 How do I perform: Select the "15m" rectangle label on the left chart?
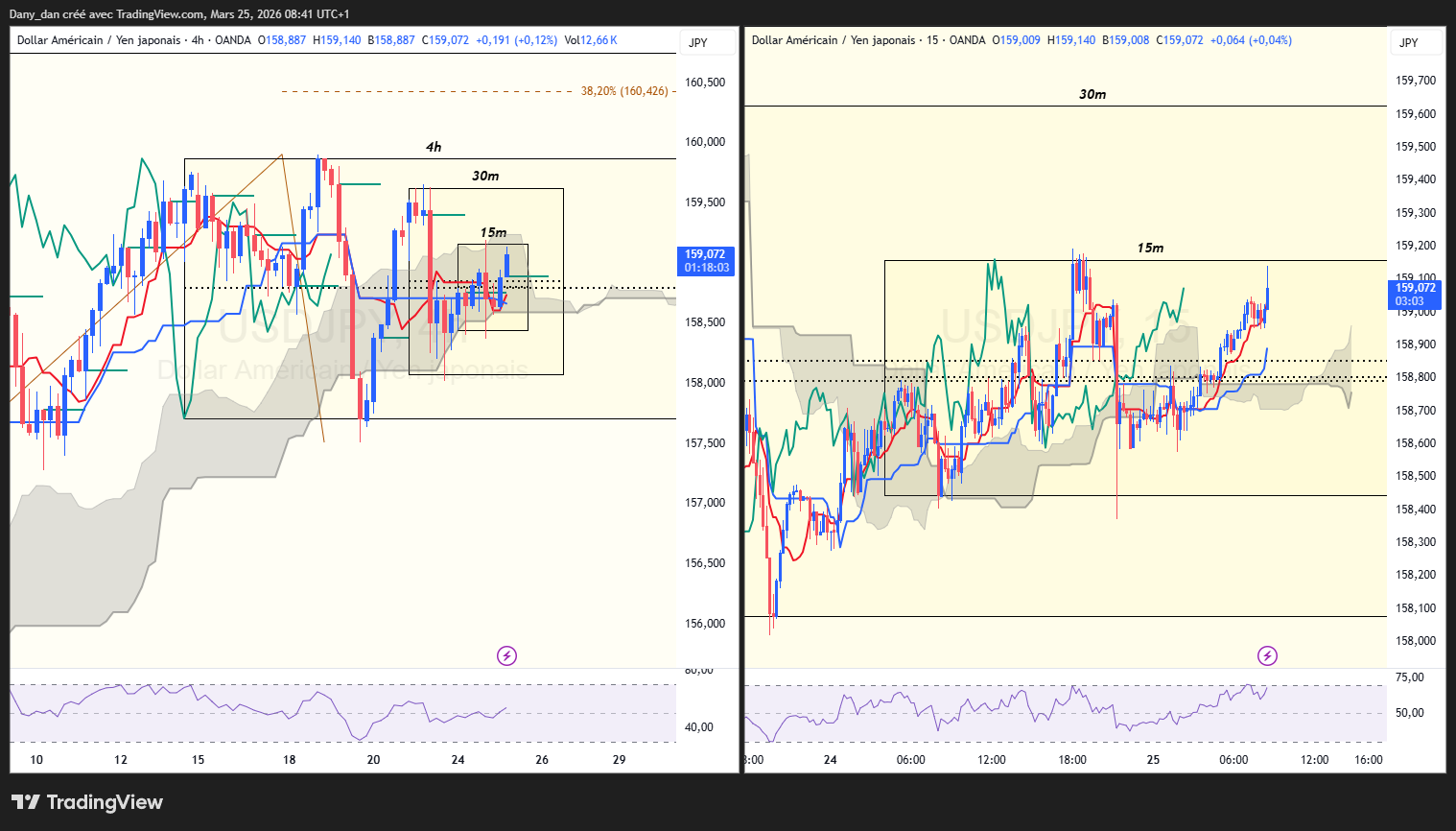(x=493, y=232)
